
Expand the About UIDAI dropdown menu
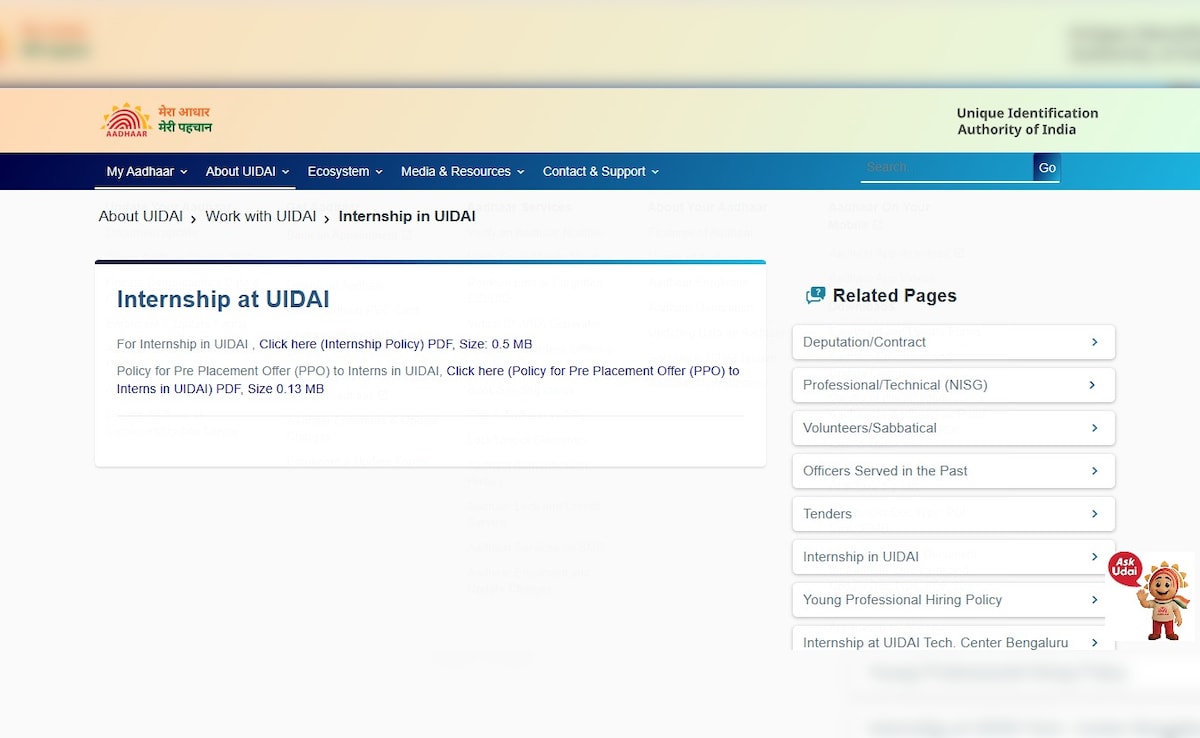pyautogui.click(x=247, y=172)
